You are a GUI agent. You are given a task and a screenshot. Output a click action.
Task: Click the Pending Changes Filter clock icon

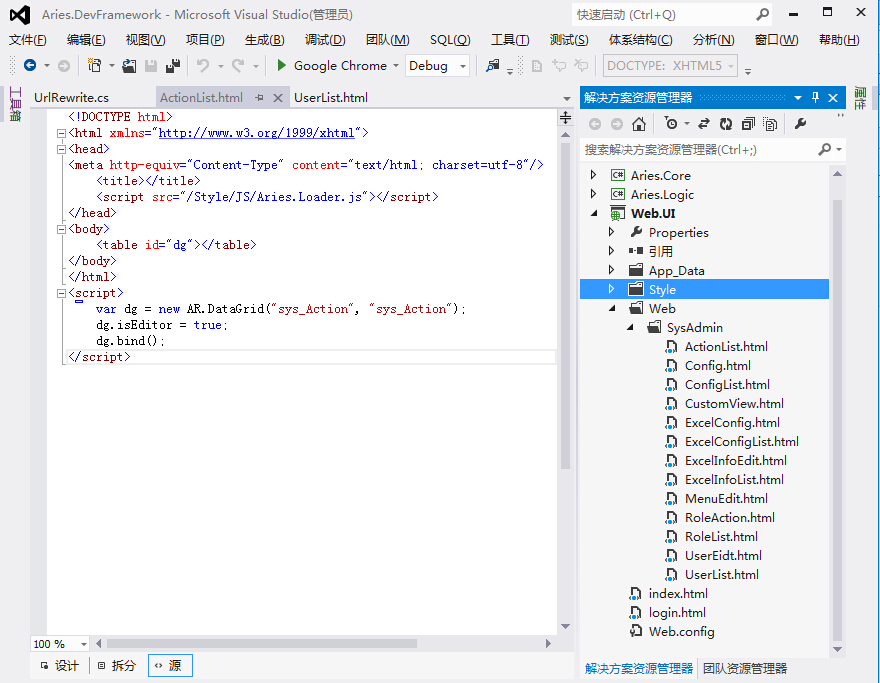coord(671,124)
